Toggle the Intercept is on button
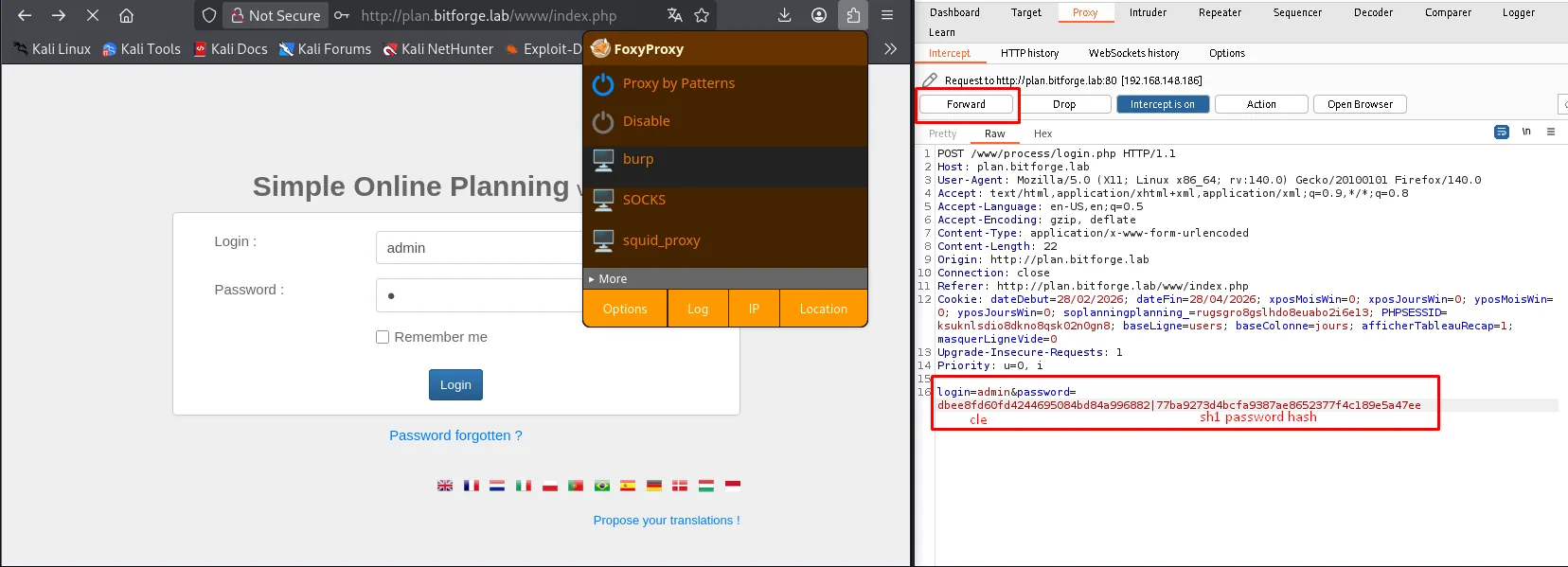Viewport: 1568px width, 567px height. pos(1163,104)
